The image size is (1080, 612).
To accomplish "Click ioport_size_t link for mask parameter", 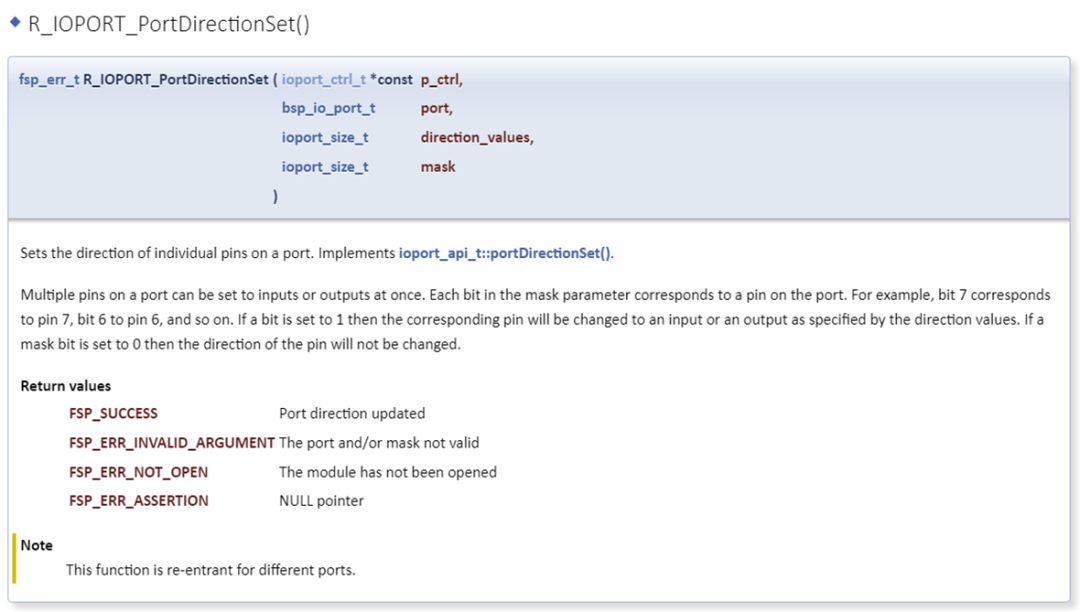I will (325, 167).
